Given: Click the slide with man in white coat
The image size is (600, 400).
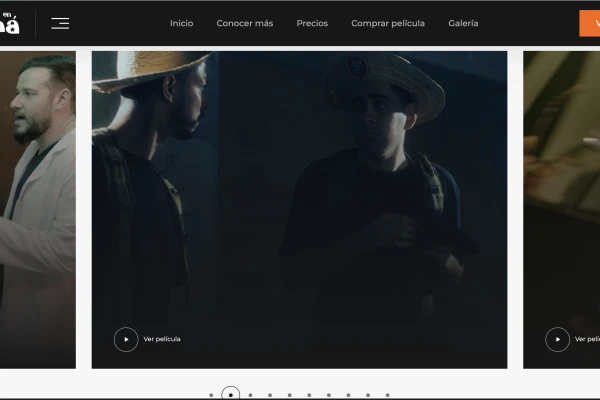Looking at the screenshot, I should click(38, 210).
